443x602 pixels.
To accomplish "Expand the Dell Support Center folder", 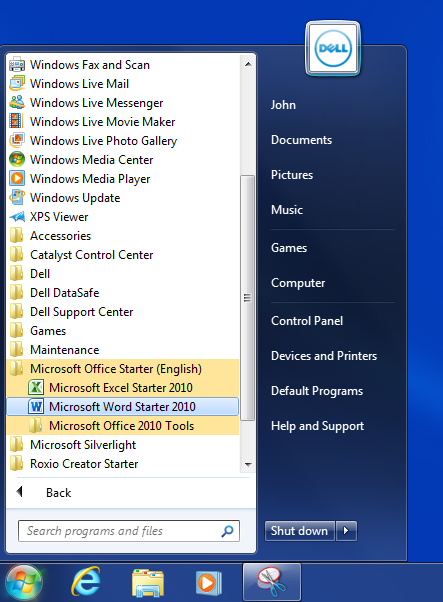I will click(122, 312).
